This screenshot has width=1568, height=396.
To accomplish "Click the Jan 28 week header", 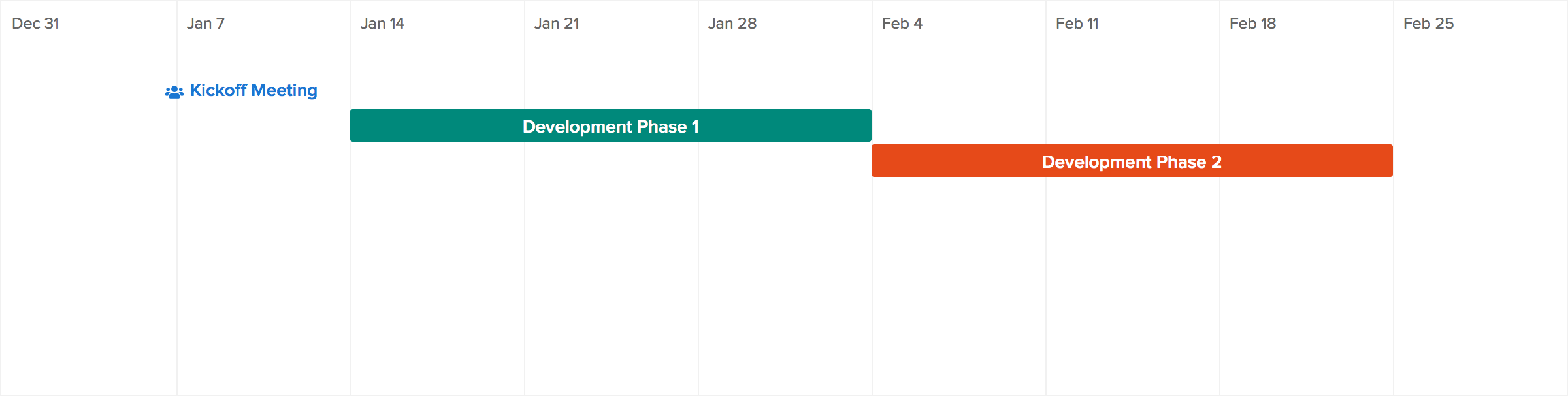I will pos(732,24).
